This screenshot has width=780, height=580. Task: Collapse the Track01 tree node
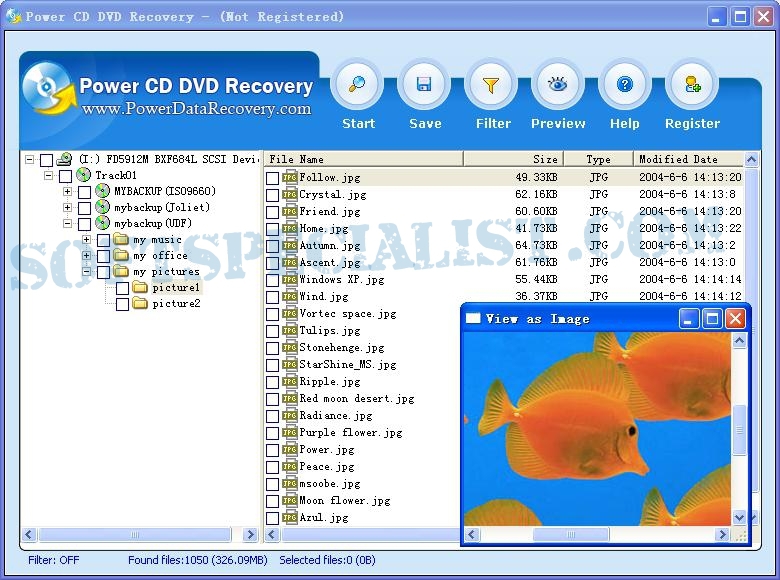[48, 176]
